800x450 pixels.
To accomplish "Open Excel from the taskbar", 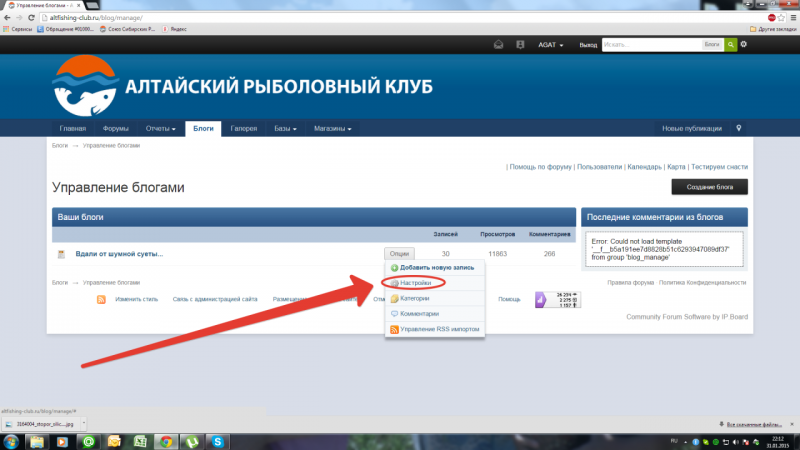I will click(x=140, y=442).
